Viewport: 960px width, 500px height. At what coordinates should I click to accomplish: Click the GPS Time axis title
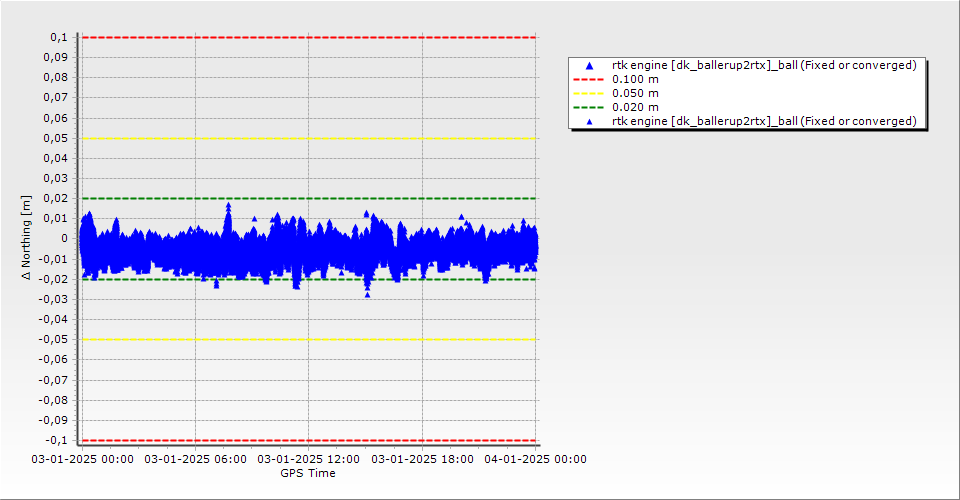coord(308,473)
